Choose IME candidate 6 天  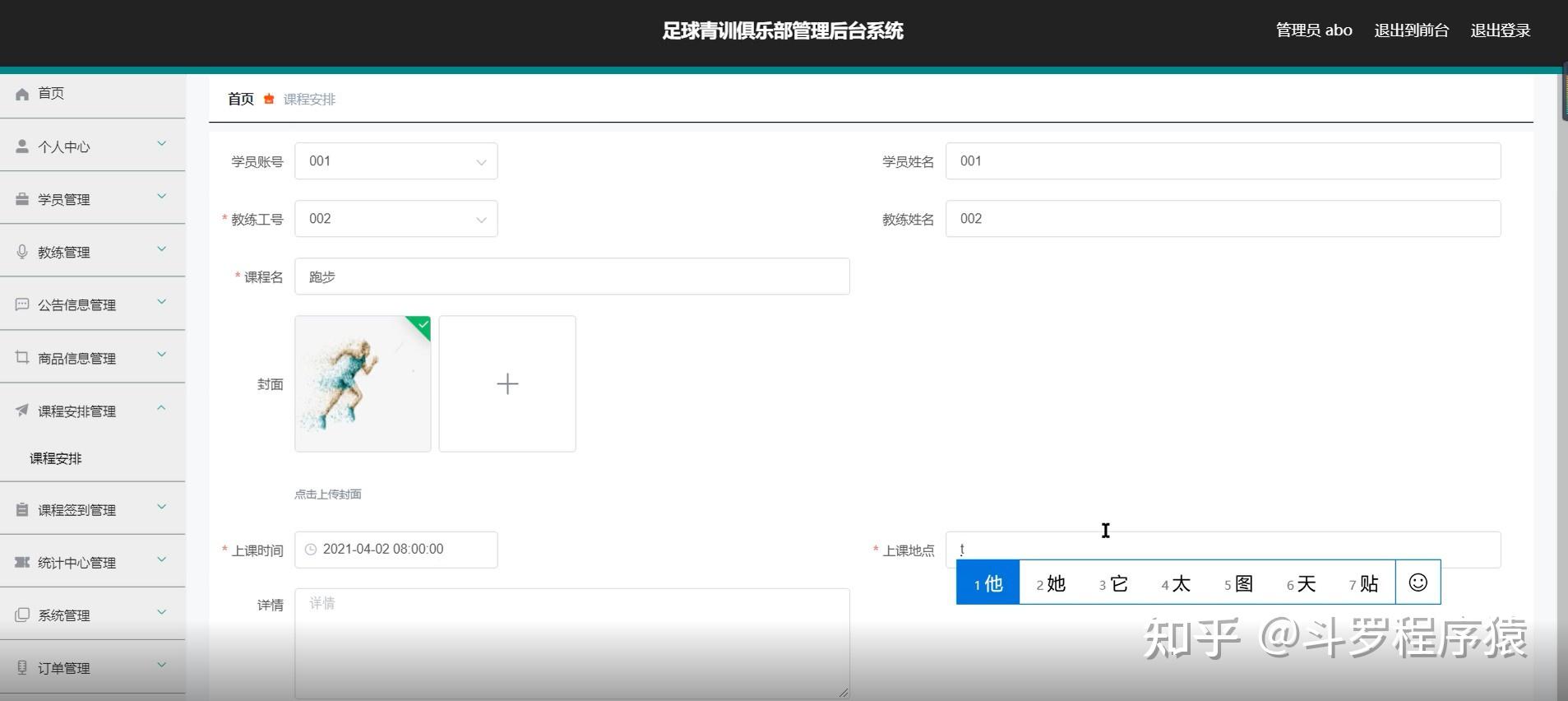click(x=1301, y=583)
